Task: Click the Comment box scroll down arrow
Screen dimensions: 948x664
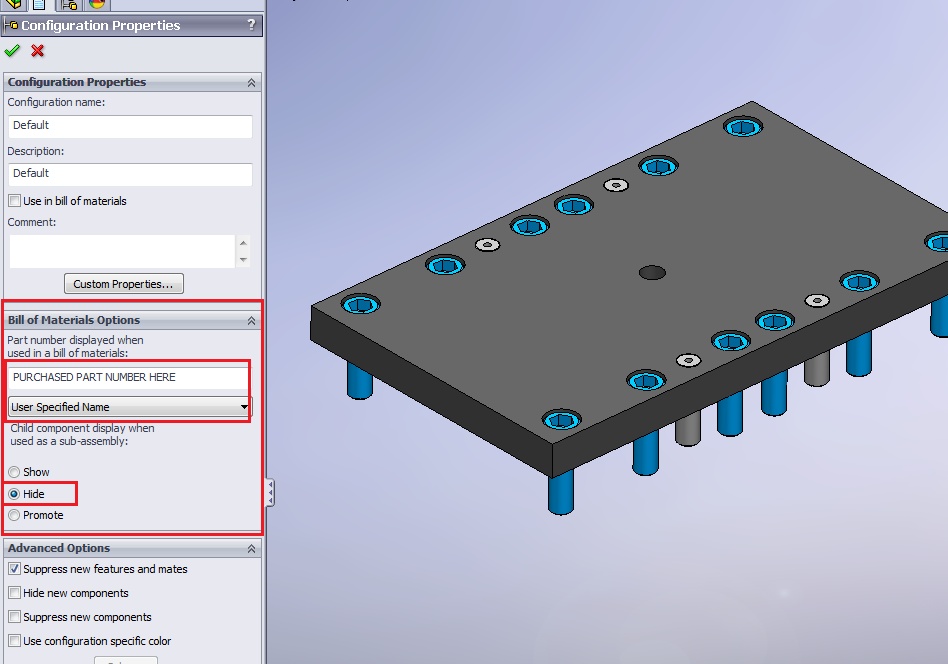Action: [243, 260]
